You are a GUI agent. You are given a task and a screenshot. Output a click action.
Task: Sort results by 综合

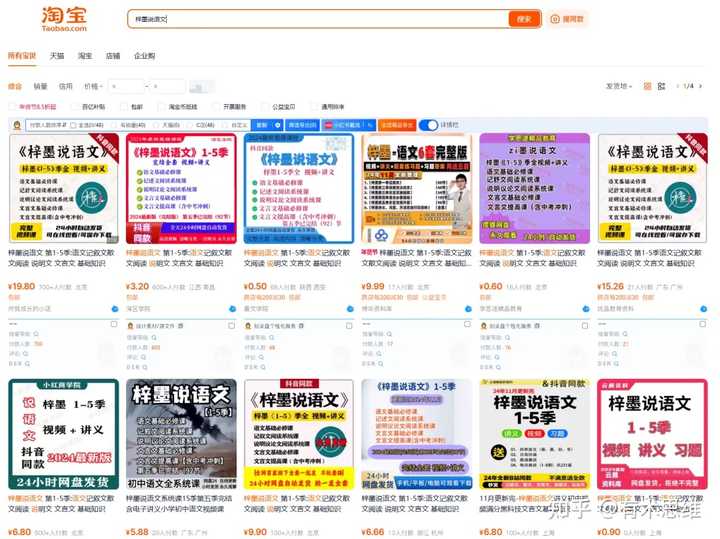pos(15,86)
